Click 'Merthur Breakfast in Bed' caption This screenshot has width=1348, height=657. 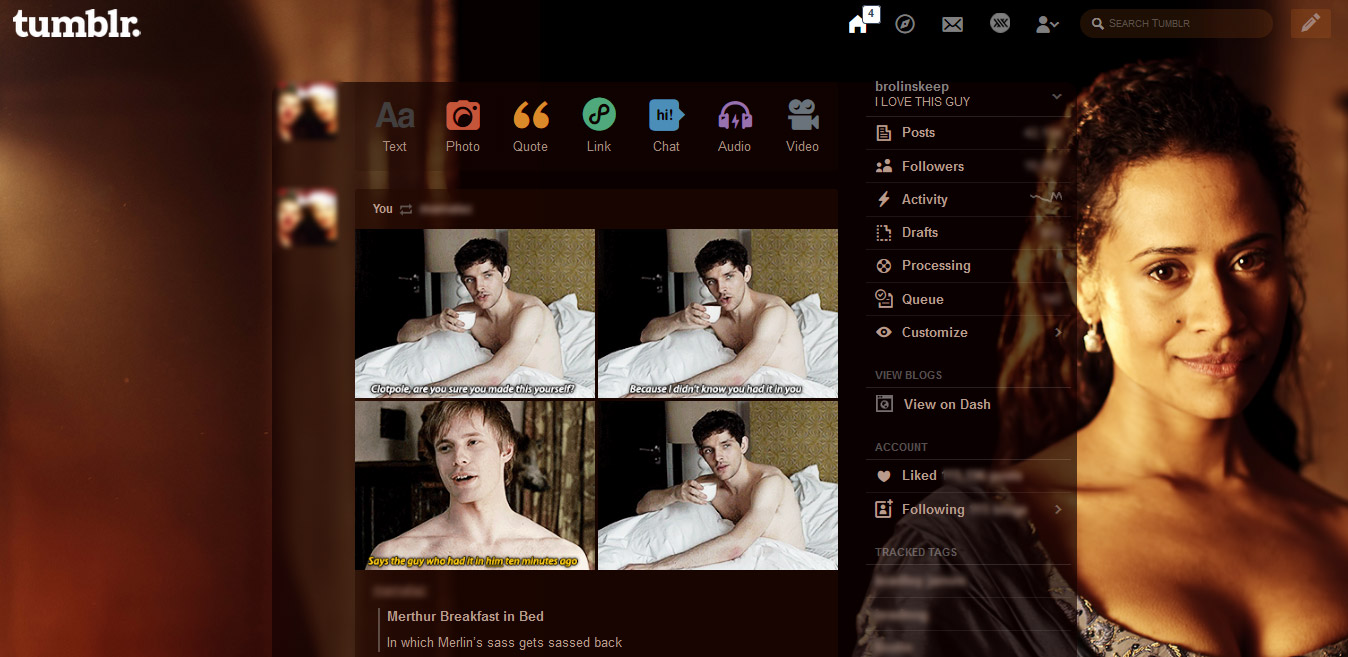point(465,616)
